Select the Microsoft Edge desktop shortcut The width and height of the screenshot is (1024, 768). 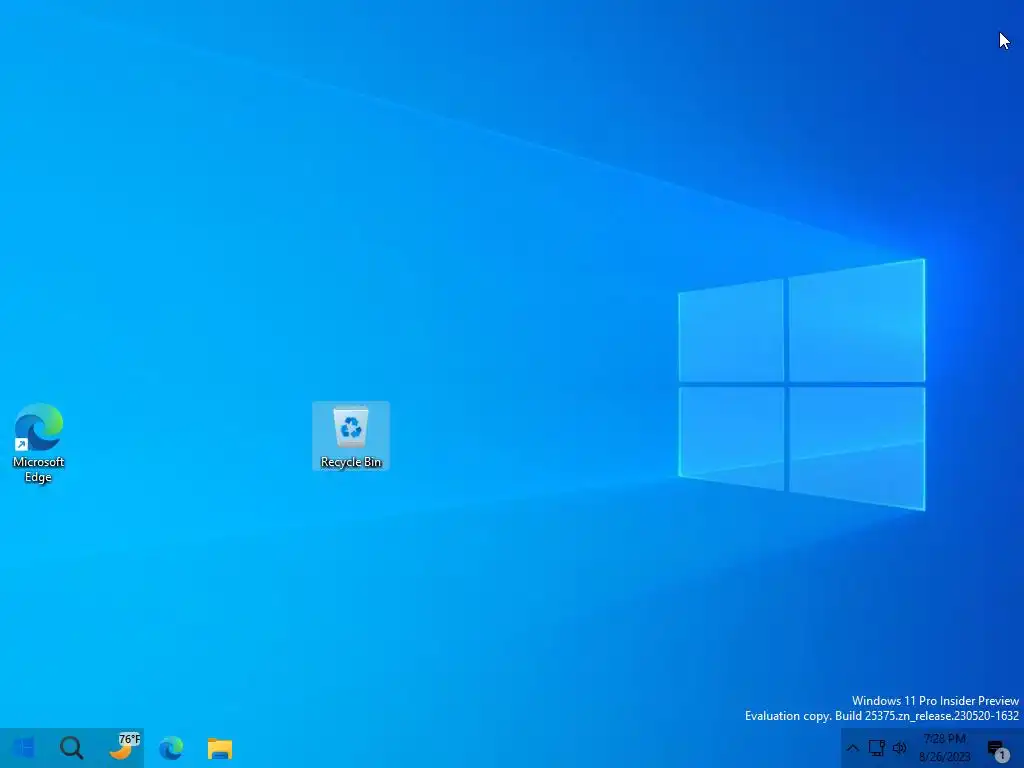(x=39, y=443)
